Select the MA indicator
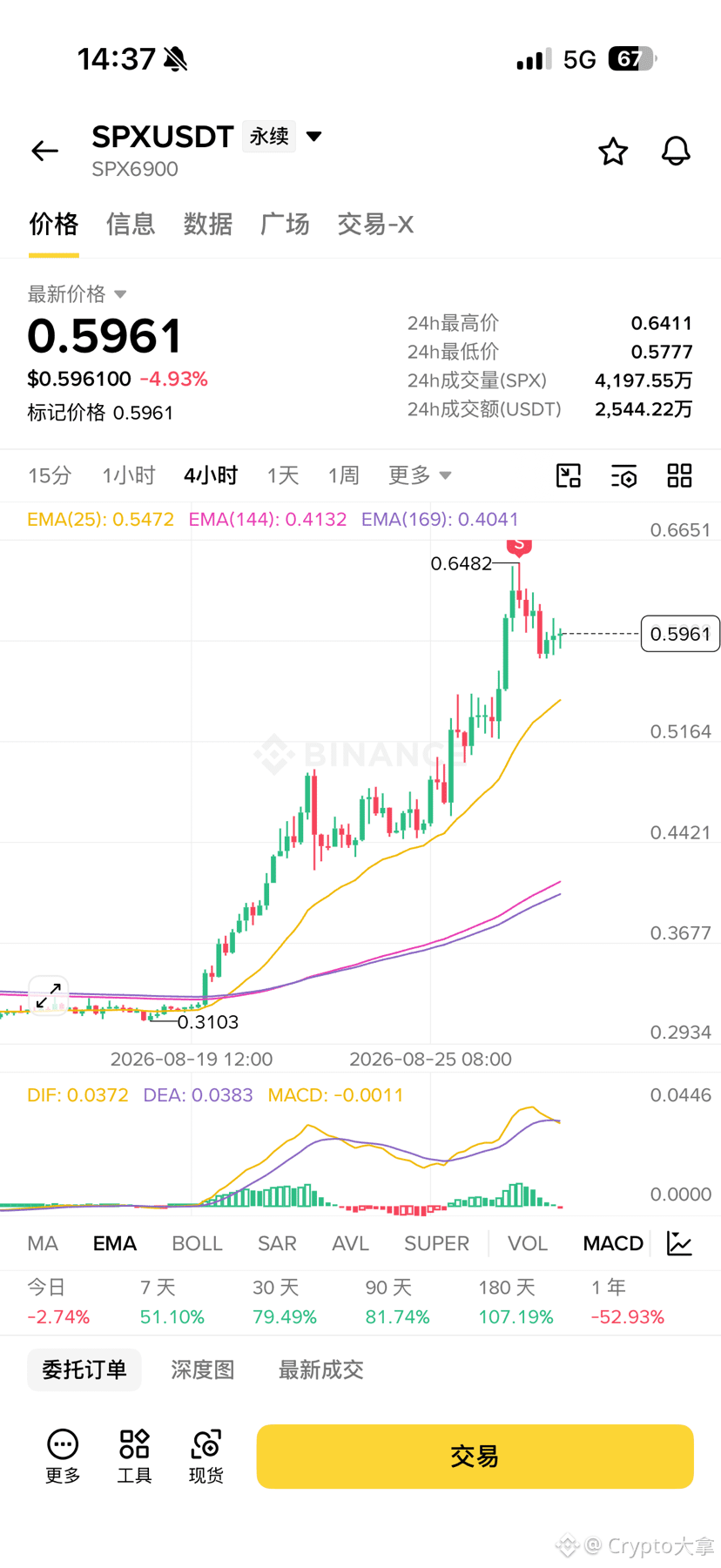 (43, 1243)
